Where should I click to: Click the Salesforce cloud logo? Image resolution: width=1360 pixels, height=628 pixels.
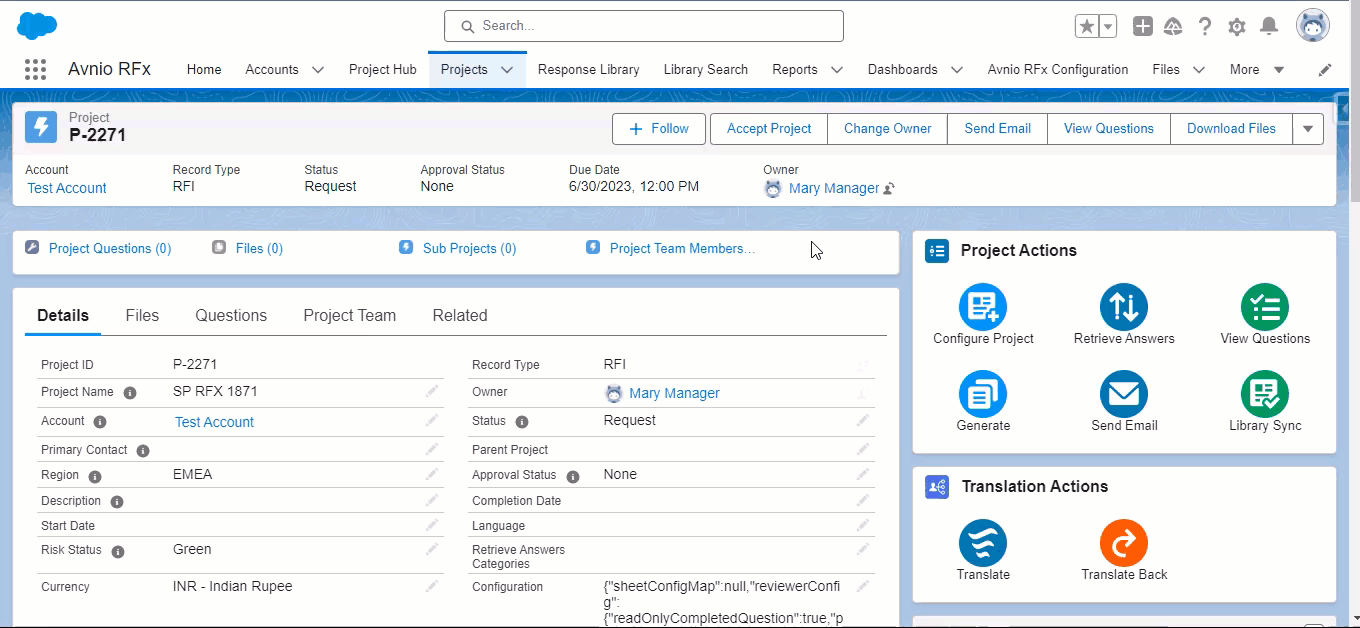tap(37, 26)
